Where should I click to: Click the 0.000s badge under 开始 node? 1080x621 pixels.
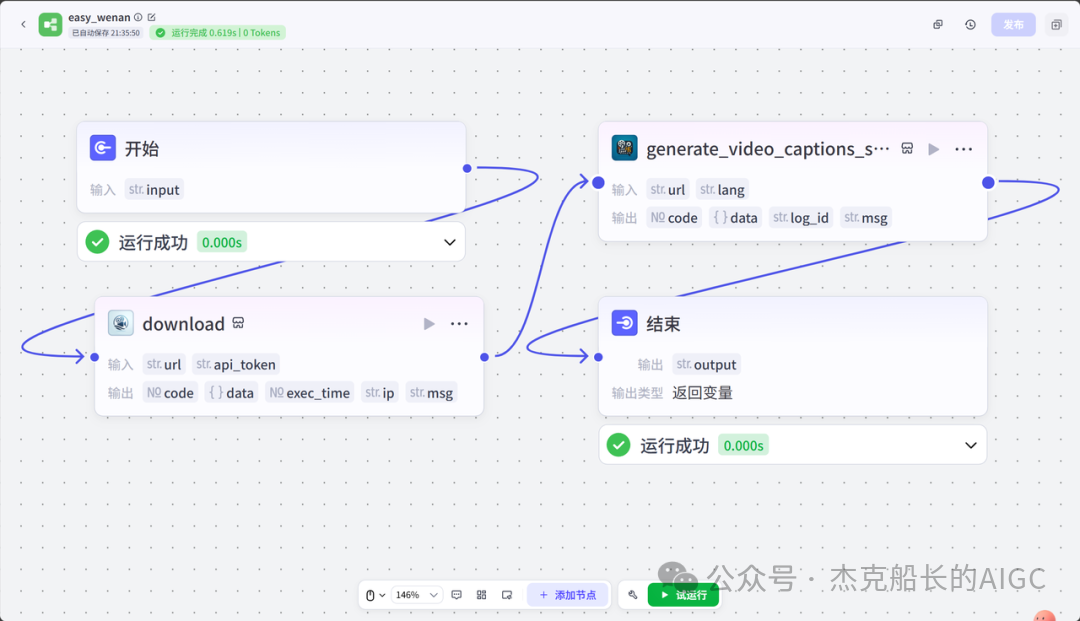point(222,242)
